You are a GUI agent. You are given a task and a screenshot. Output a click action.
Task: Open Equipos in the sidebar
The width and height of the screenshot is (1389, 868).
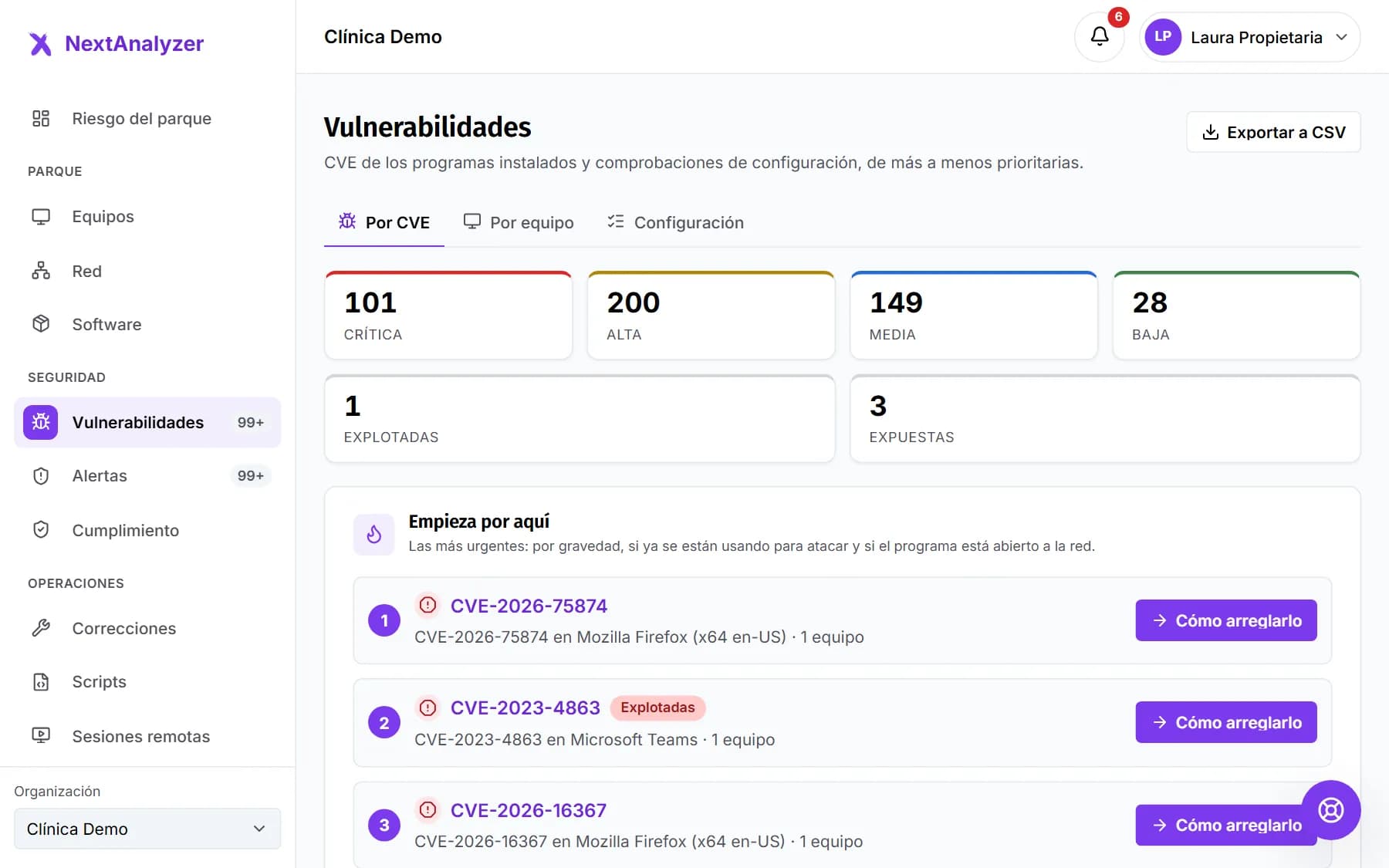(x=147, y=217)
